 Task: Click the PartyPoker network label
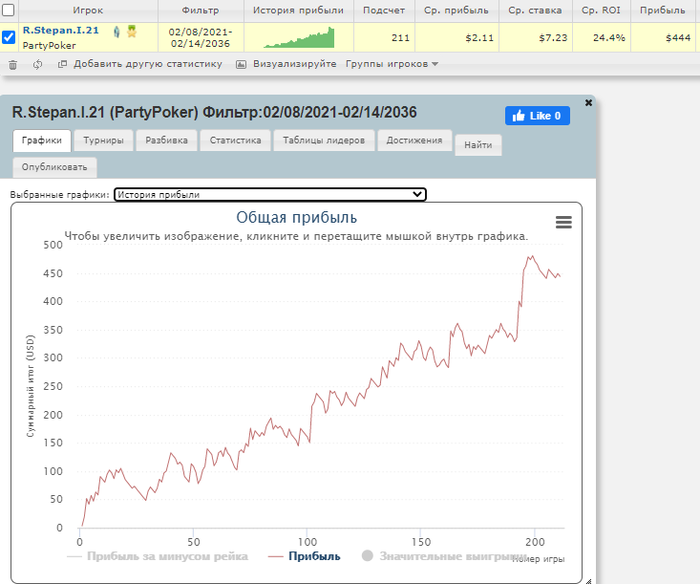click(x=49, y=45)
